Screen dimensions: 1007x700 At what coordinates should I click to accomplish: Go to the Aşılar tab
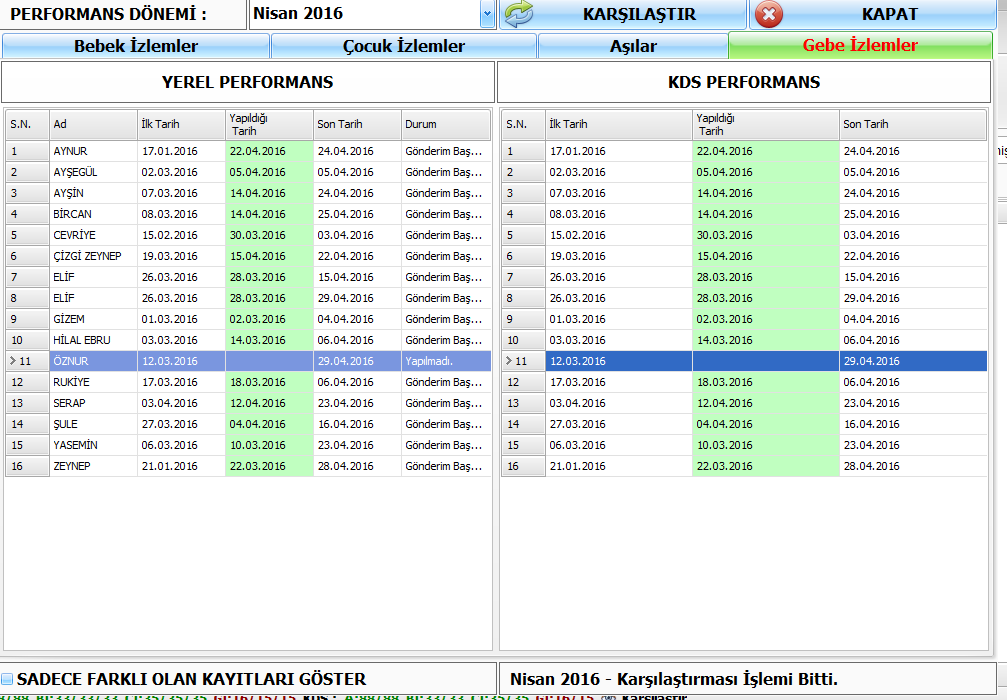pos(632,46)
